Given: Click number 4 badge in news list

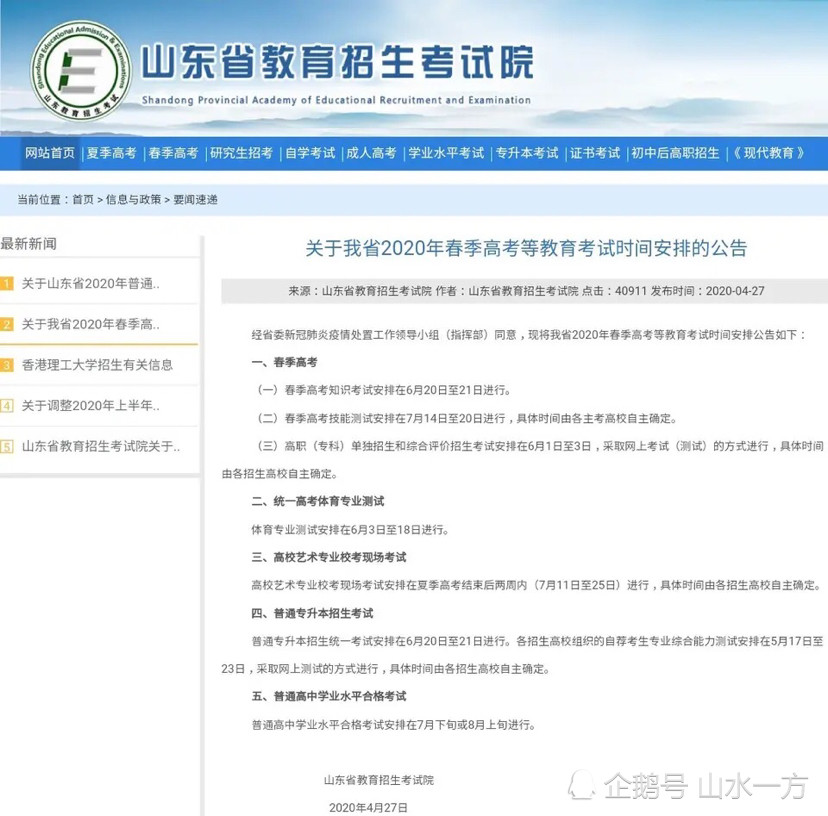Looking at the screenshot, I should pos(7,406).
